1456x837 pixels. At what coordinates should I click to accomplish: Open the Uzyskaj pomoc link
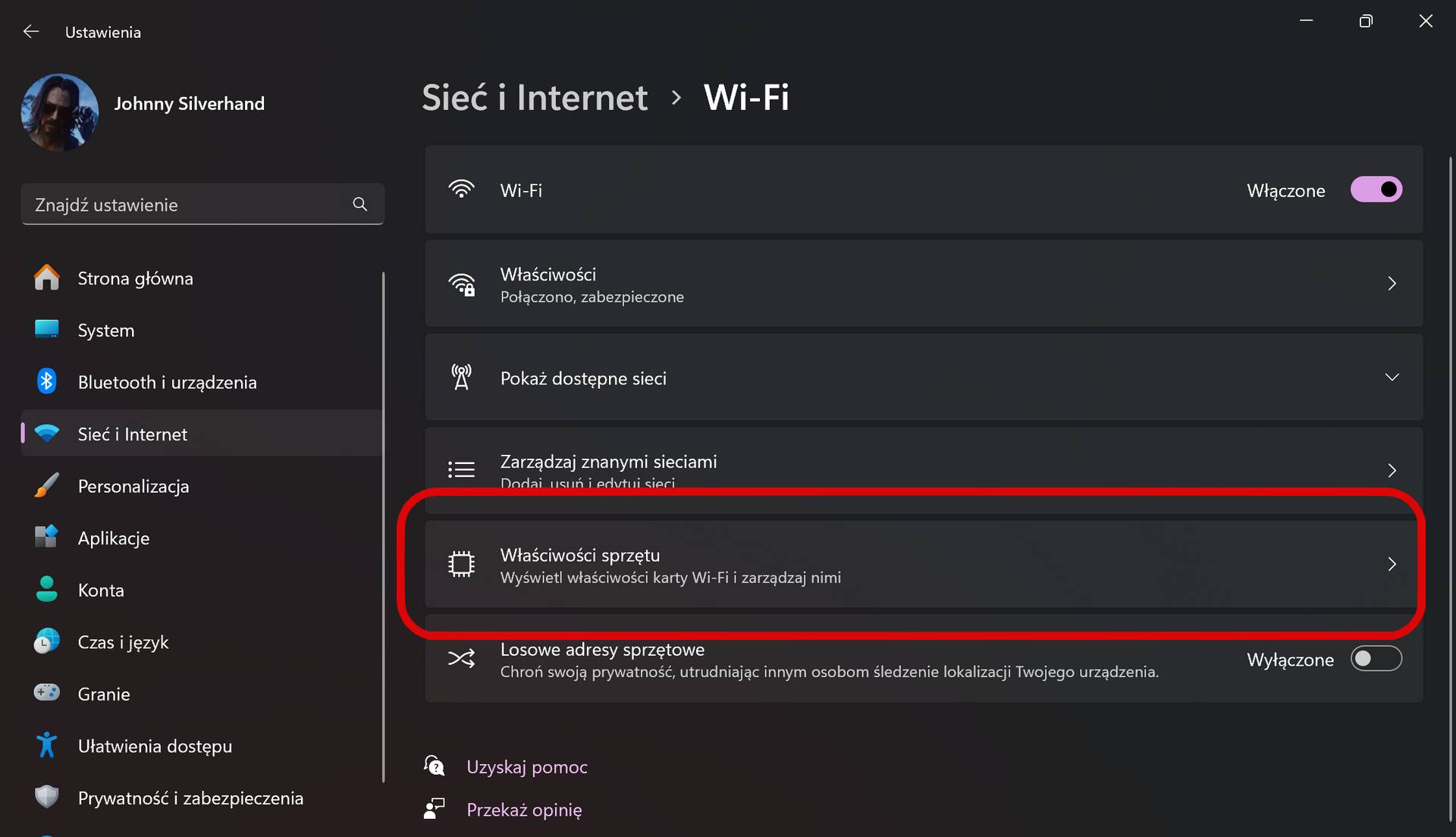click(x=527, y=766)
